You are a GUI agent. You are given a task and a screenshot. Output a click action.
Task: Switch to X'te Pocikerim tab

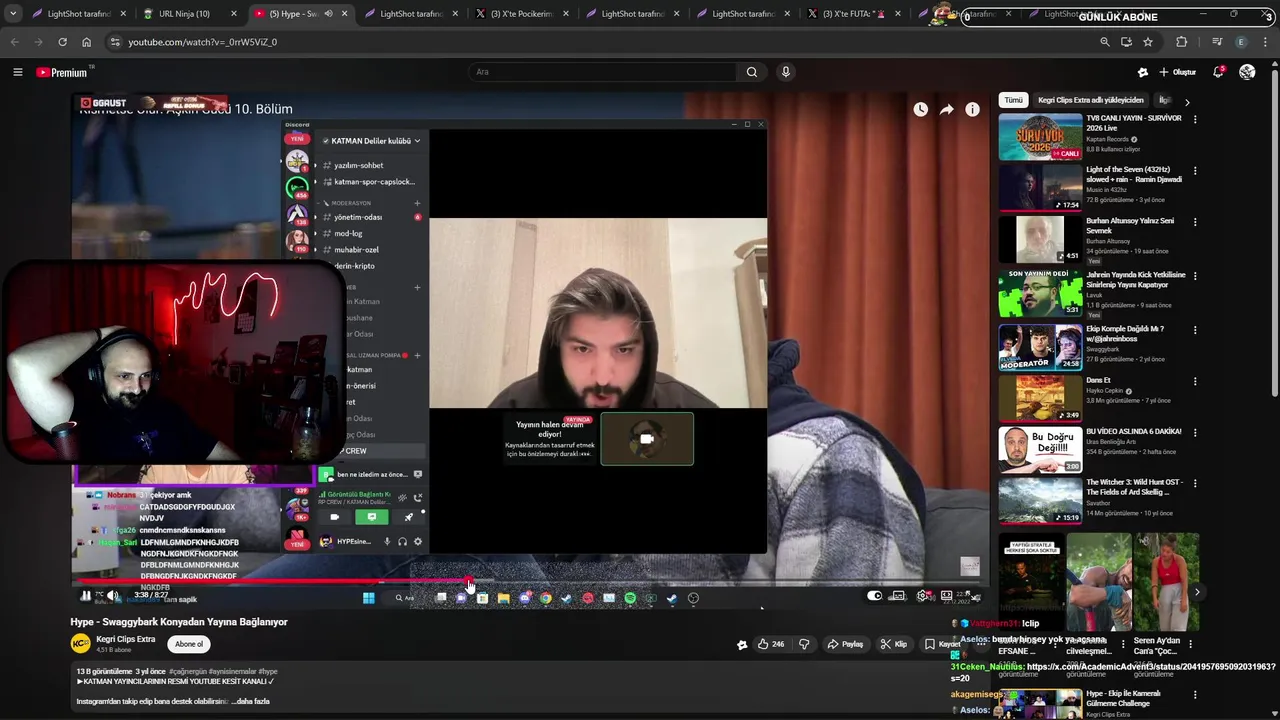pos(521,14)
